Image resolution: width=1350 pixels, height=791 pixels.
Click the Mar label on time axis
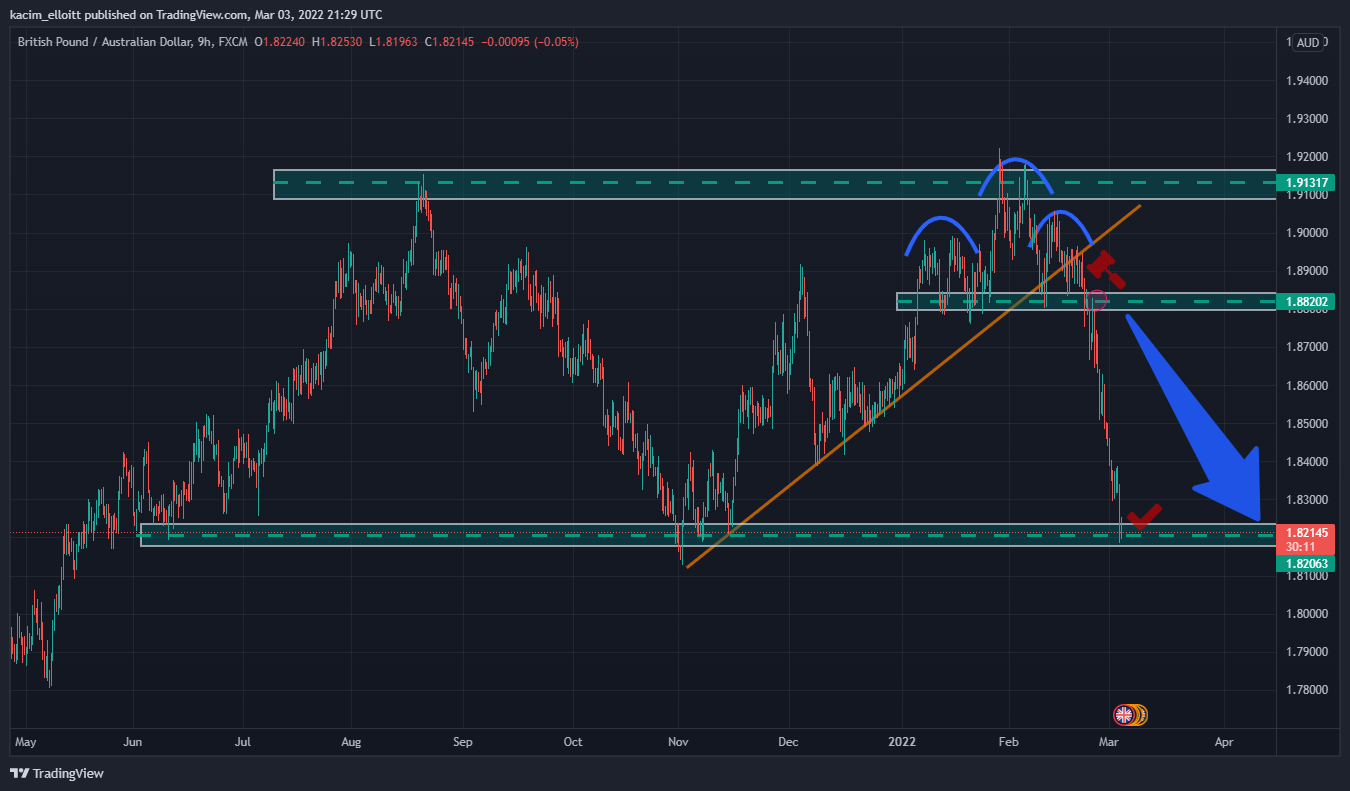coord(1108,743)
